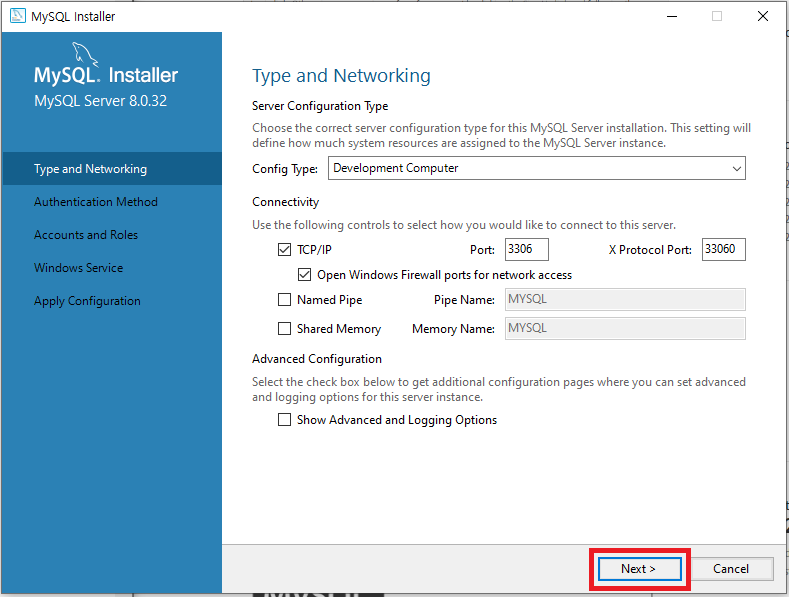
Task: Click MySQL Server 8.0.32 text
Action: [100, 101]
